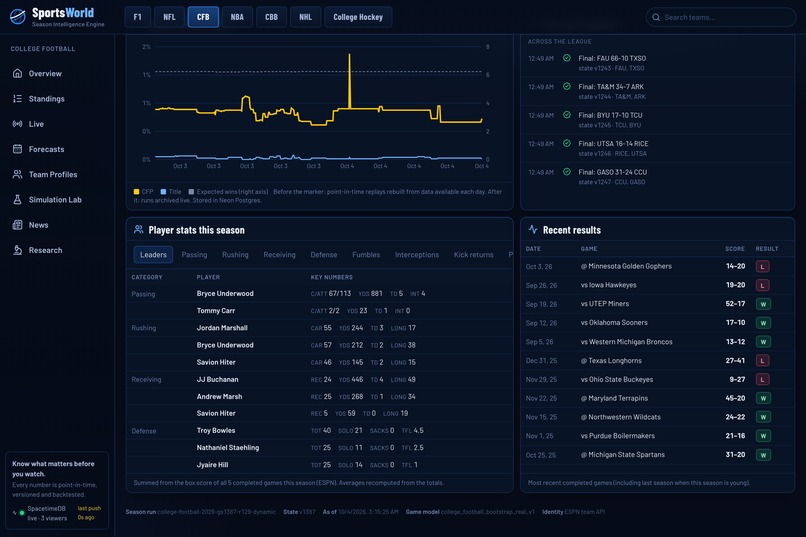Open the Fumbles stats tab
Image resolution: width=806 pixels, height=537 pixels.
(366, 254)
